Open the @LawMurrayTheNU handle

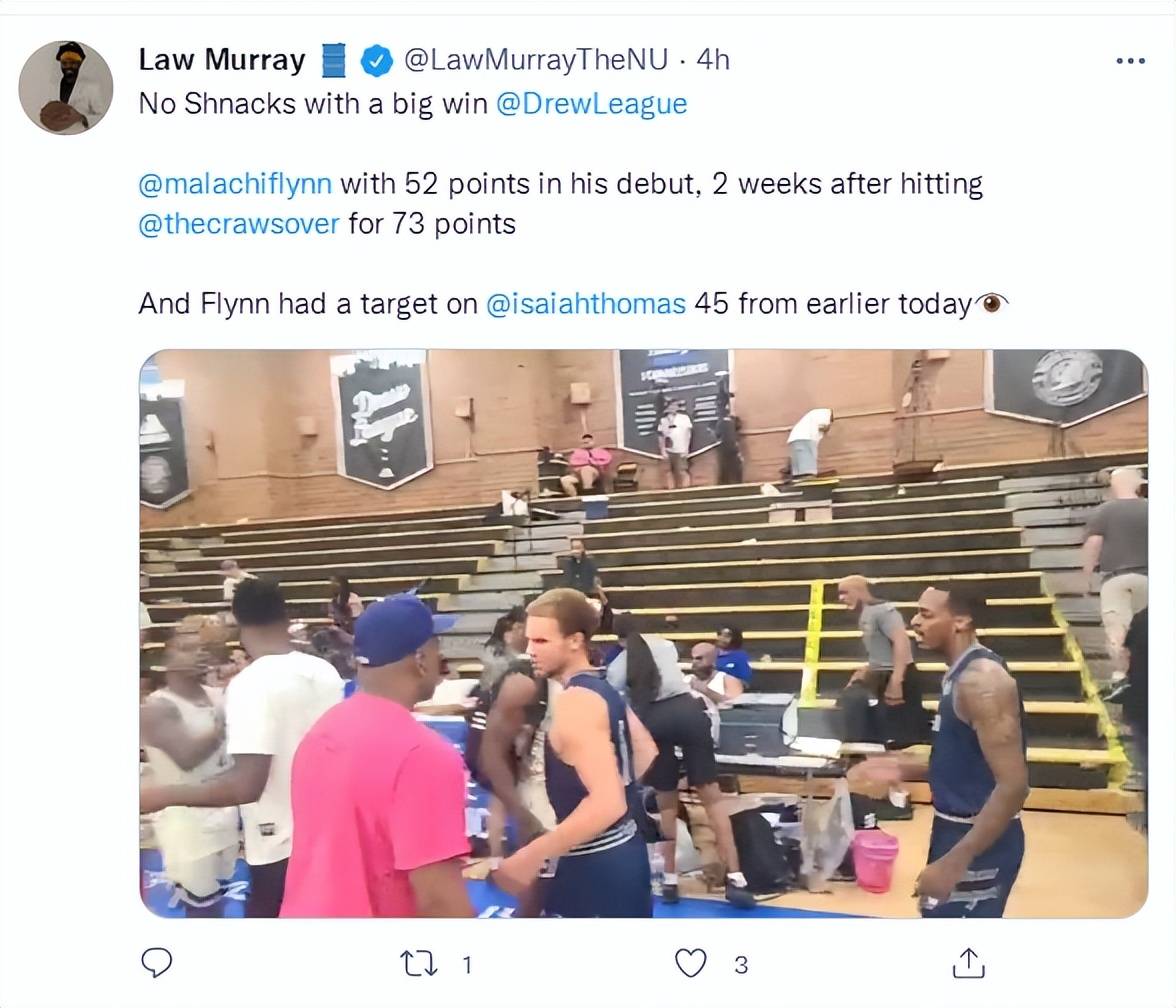click(x=536, y=60)
